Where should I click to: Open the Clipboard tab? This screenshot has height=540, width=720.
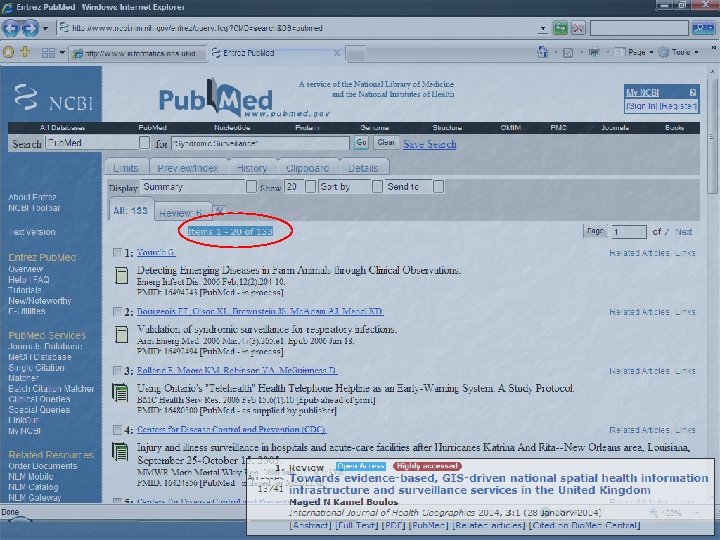307,168
